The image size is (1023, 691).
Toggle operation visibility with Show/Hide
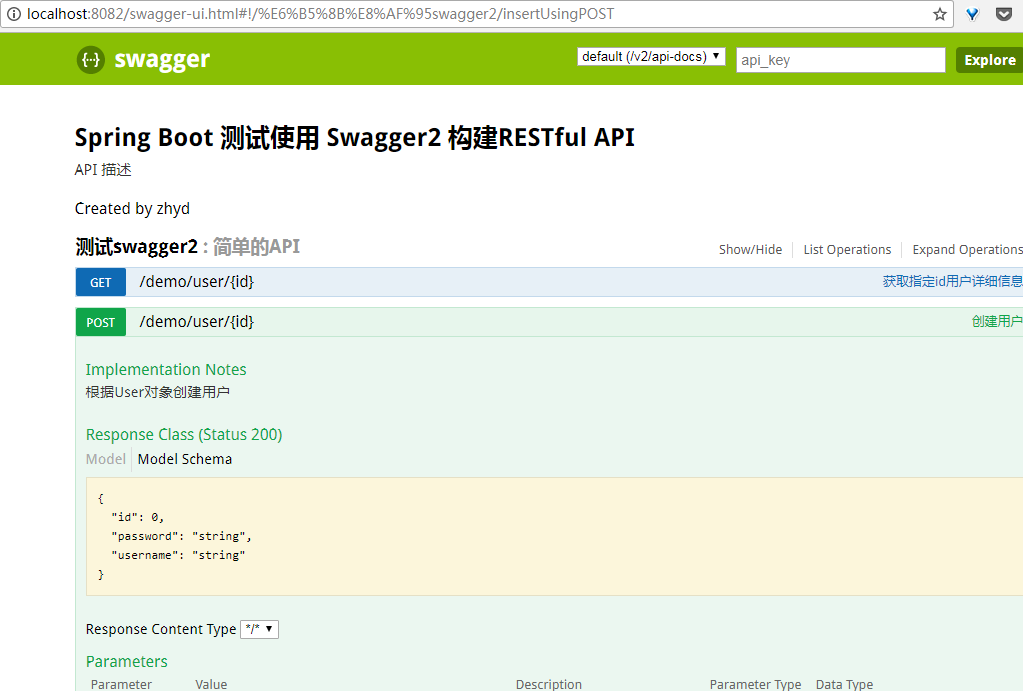(750, 249)
